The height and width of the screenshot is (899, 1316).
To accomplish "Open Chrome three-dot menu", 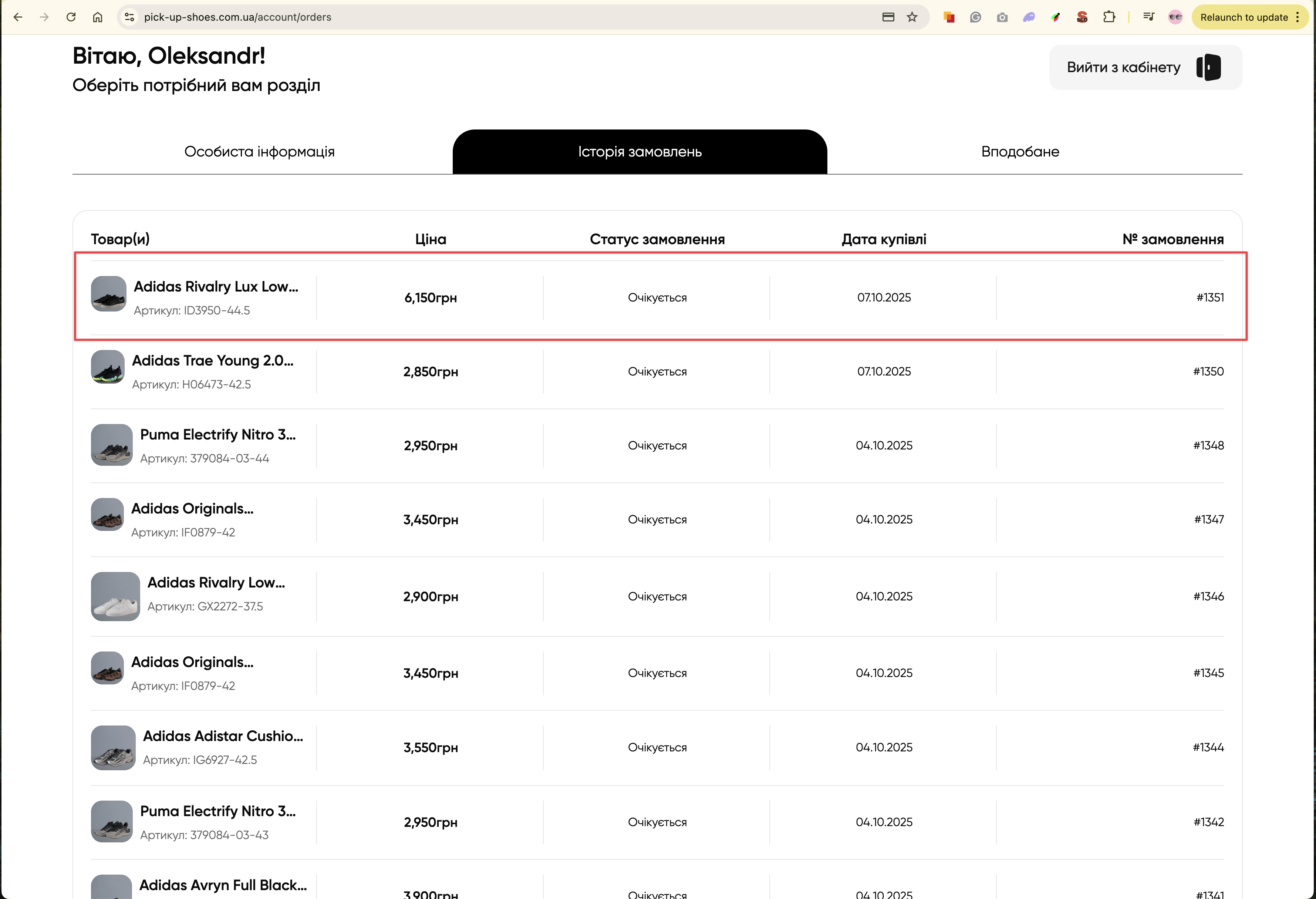I will point(1297,17).
